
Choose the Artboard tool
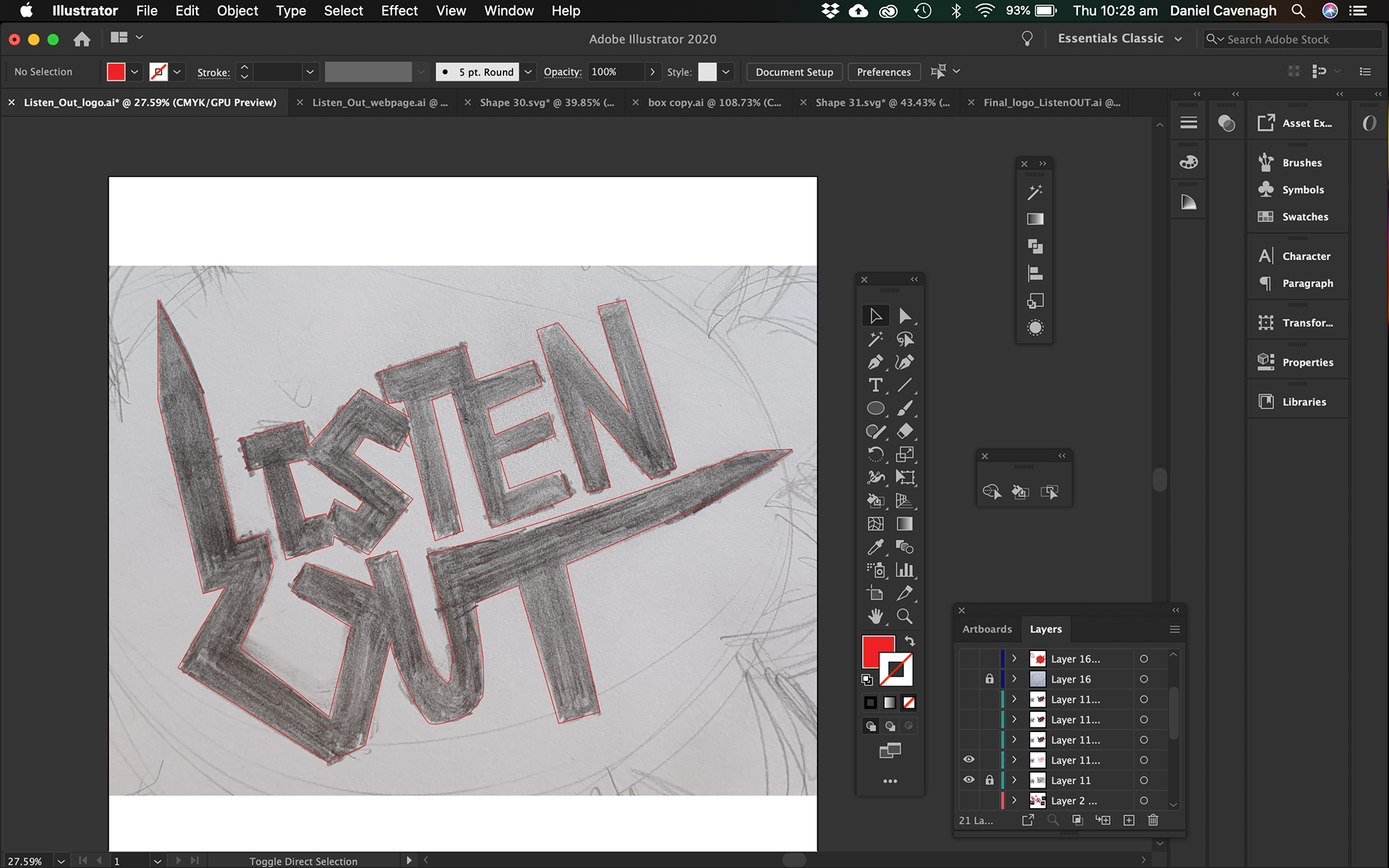click(875, 594)
